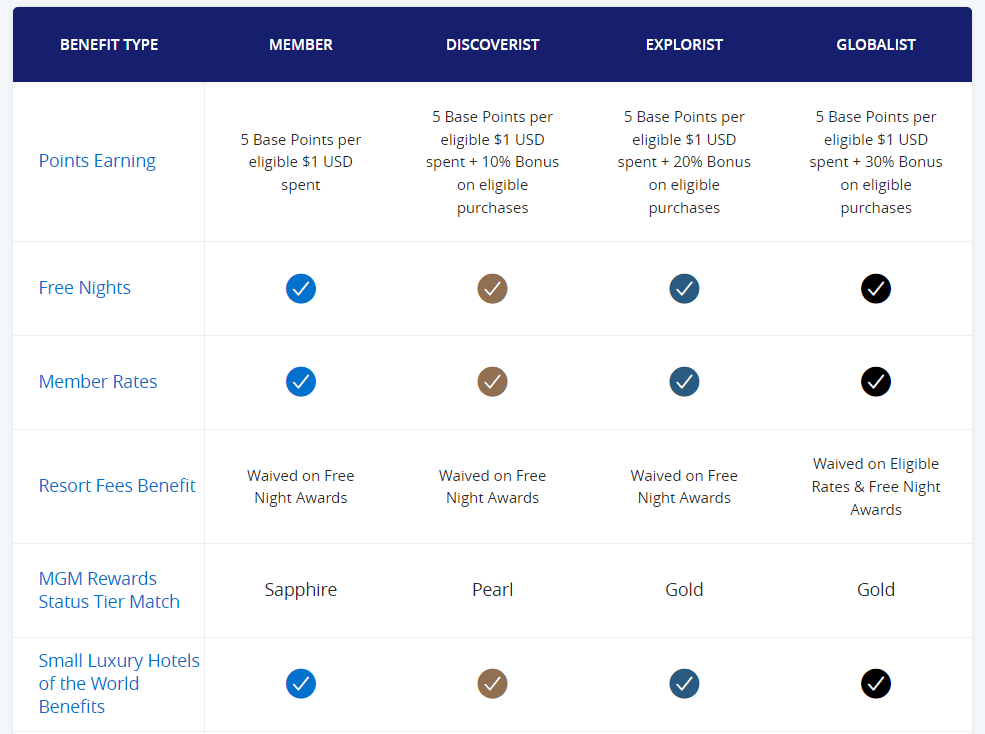This screenshot has width=985, height=734.
Task: Click the Explorist checkmark for Free Nights
Action: tap(684, 289)
